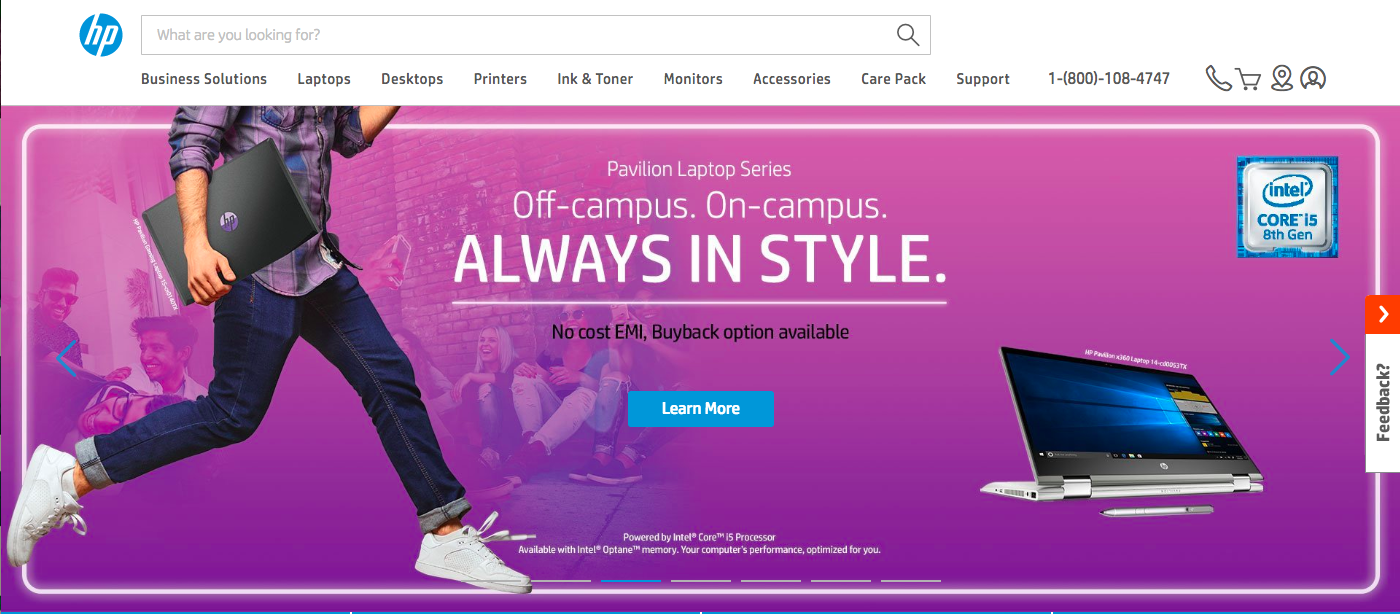This screenshot has height=614, width=1400.
Task: Show previous slide with left arrow
Action: (67, 357)
